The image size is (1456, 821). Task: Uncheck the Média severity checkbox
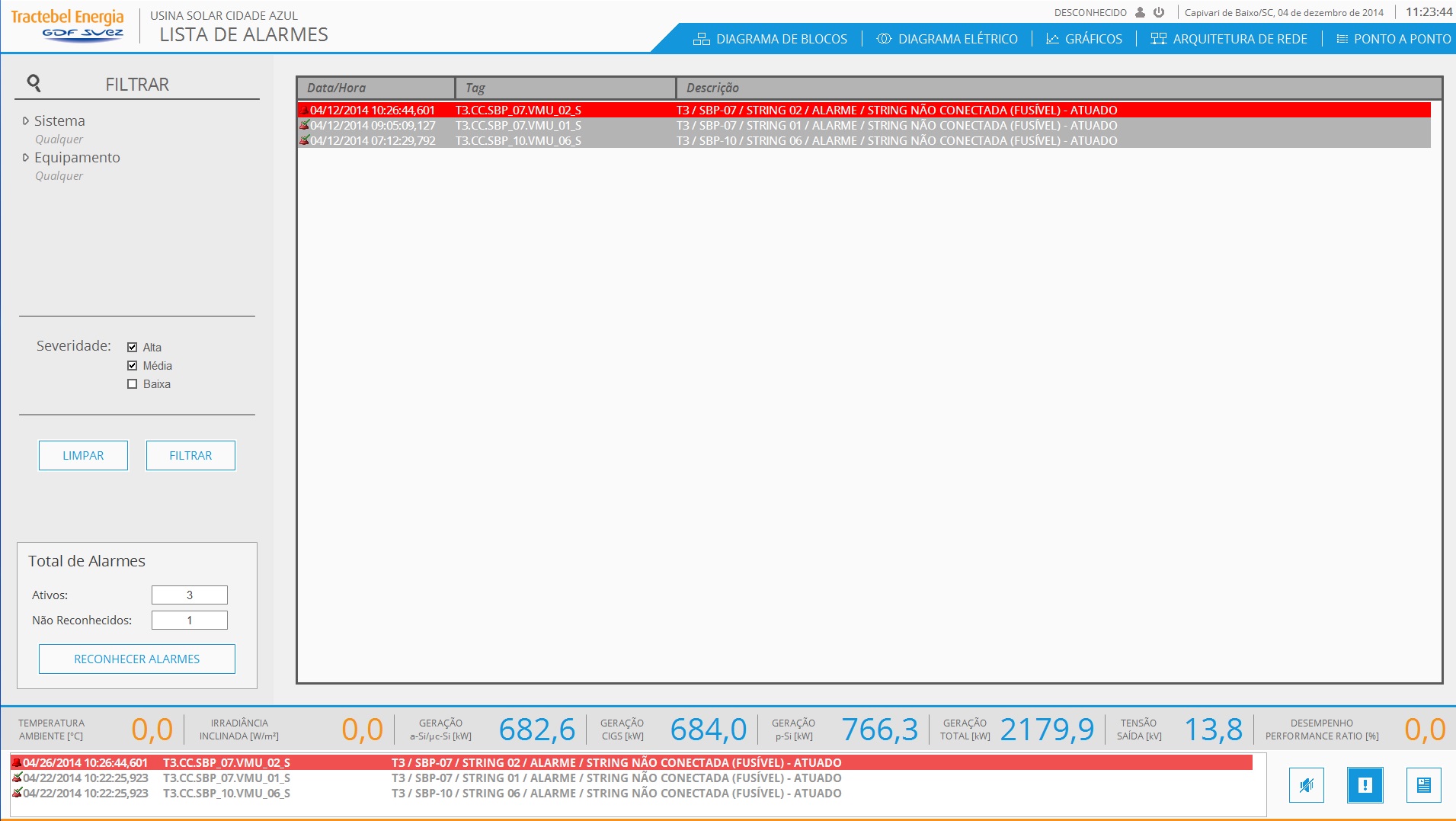tap(132, 365)
